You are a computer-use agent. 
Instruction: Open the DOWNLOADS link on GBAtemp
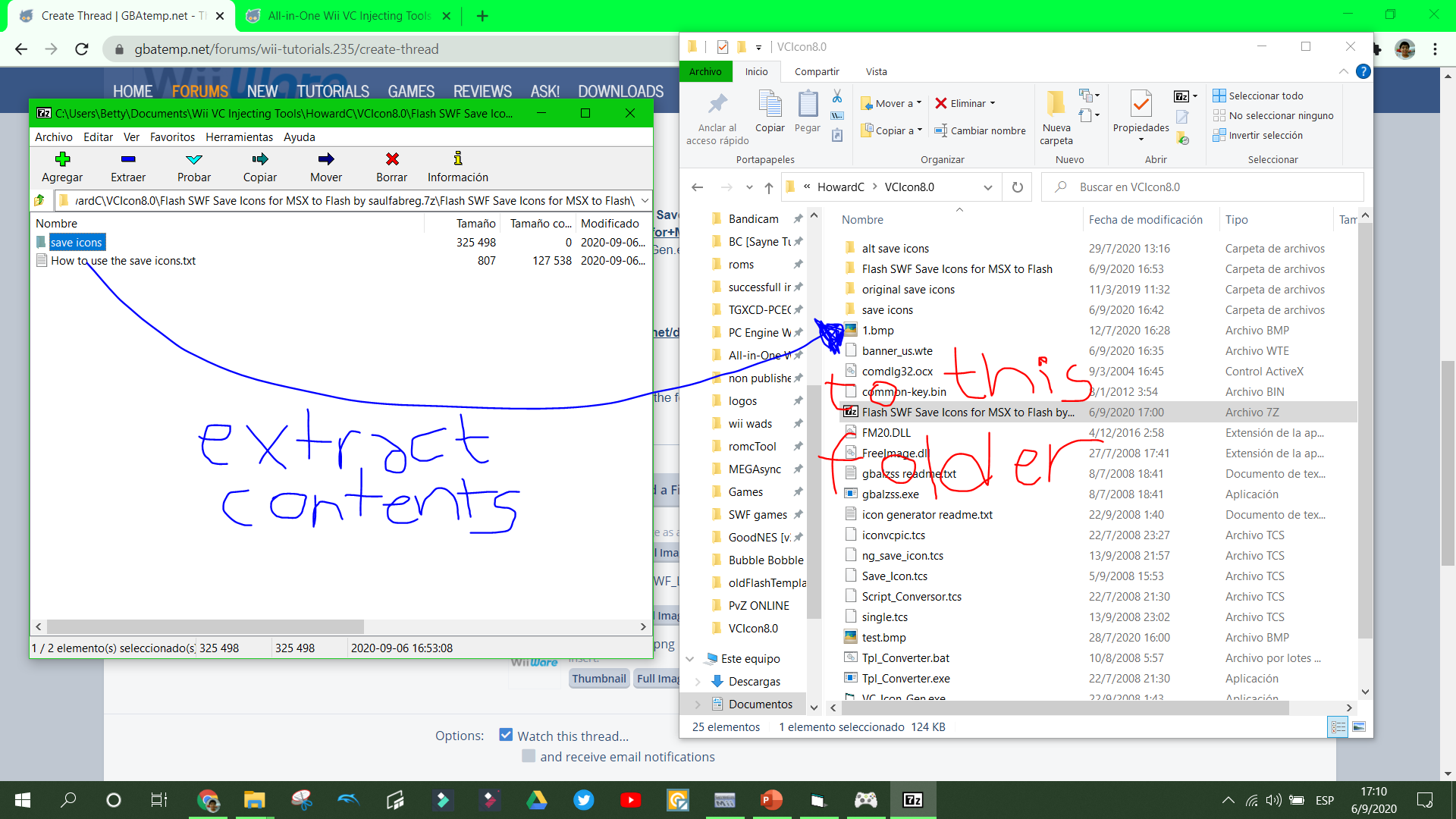pos(620,91)
